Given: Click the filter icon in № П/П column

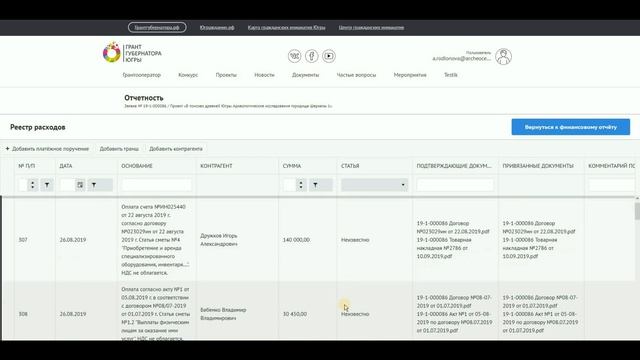Looking at the screenshot, I should tap(47, 185).
